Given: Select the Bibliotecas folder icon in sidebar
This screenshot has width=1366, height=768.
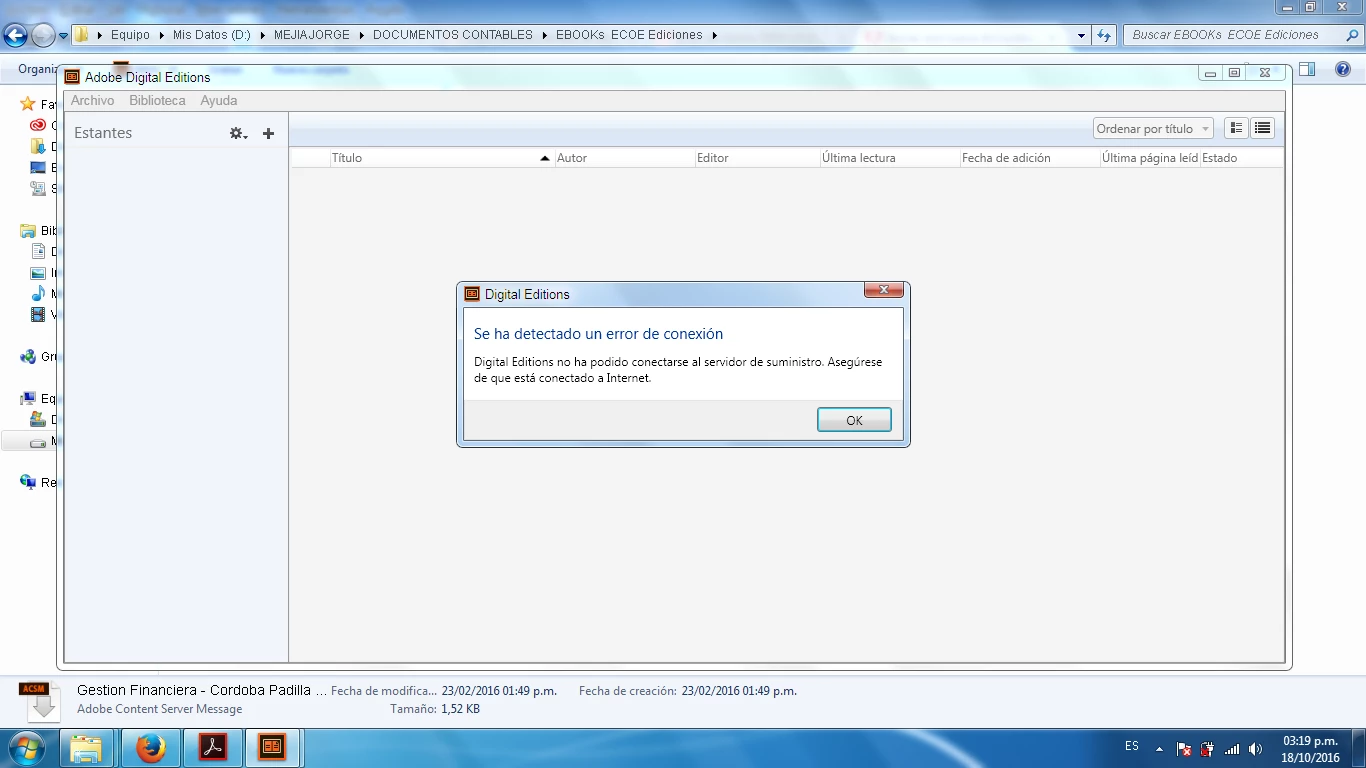Looking at the screenshot, I should click(x=27, y=231).
